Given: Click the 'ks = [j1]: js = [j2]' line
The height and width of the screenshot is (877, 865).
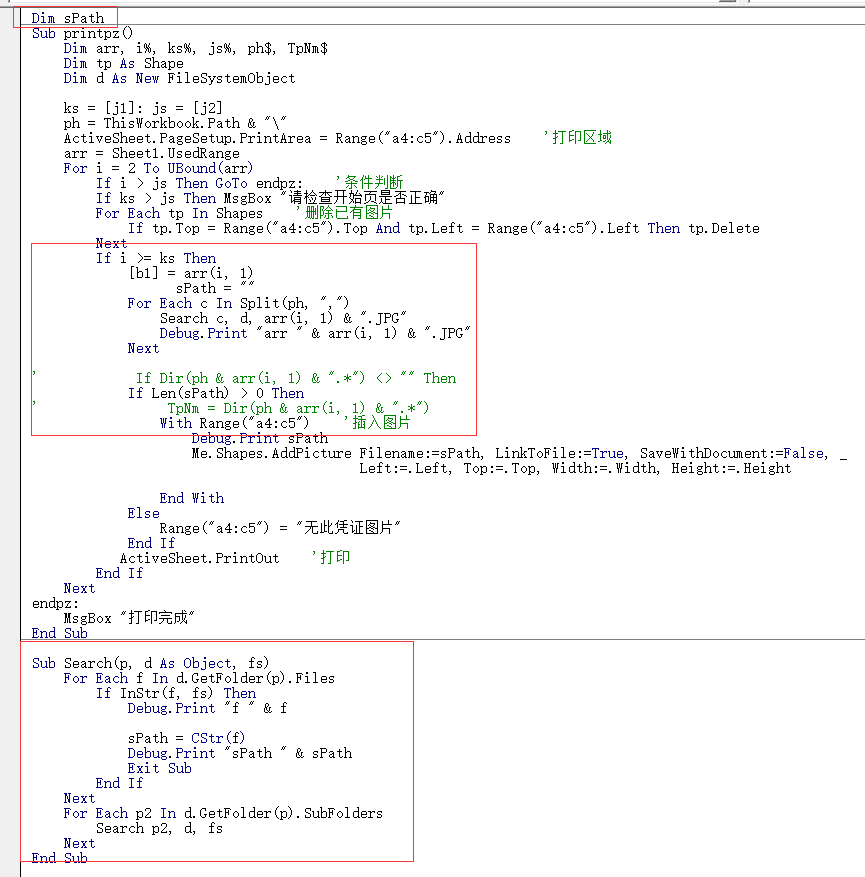Looking at the screenshot, I should tap(143, 108).
